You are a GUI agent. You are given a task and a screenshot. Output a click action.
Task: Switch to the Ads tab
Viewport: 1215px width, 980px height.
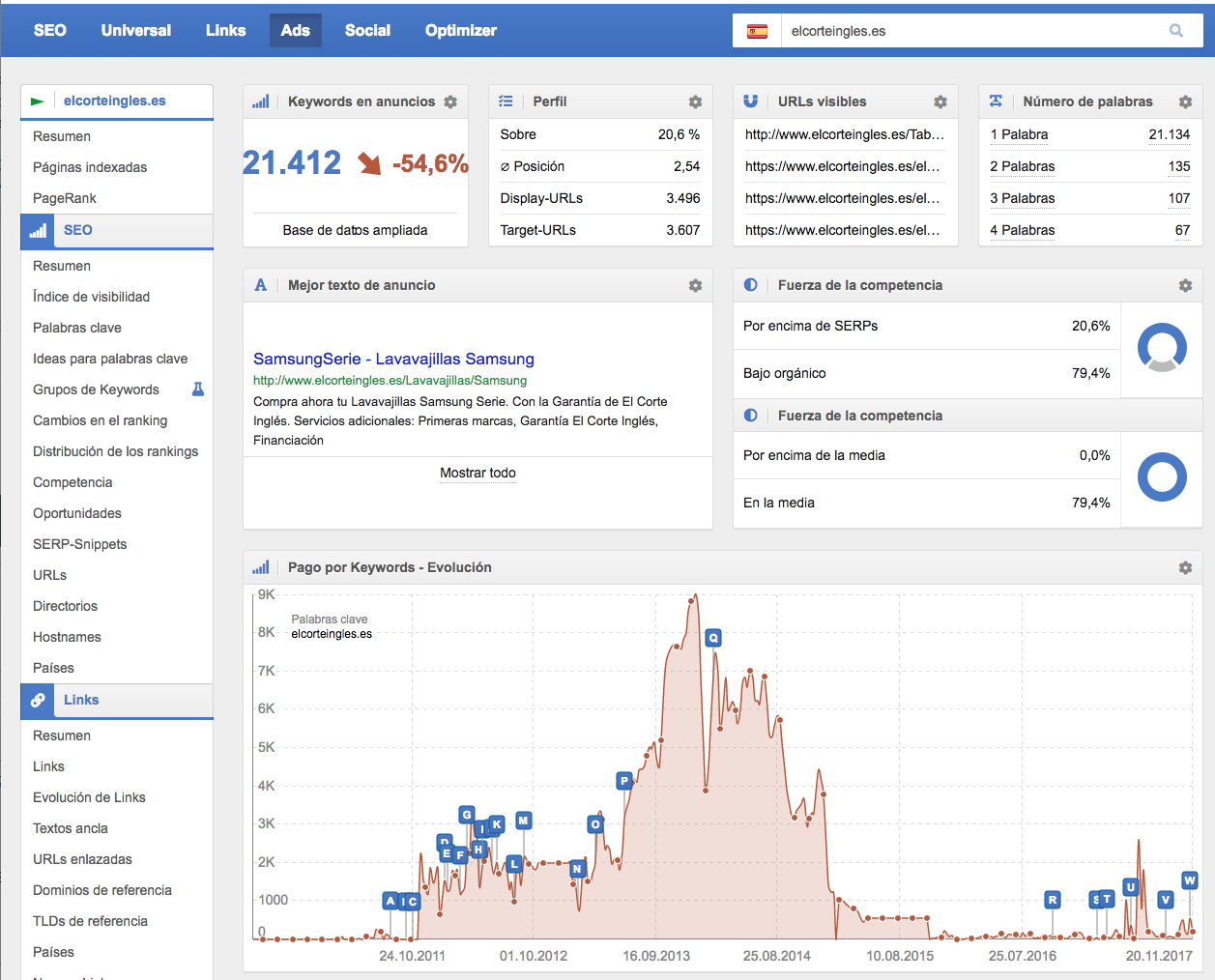click(x=295, y=30)
